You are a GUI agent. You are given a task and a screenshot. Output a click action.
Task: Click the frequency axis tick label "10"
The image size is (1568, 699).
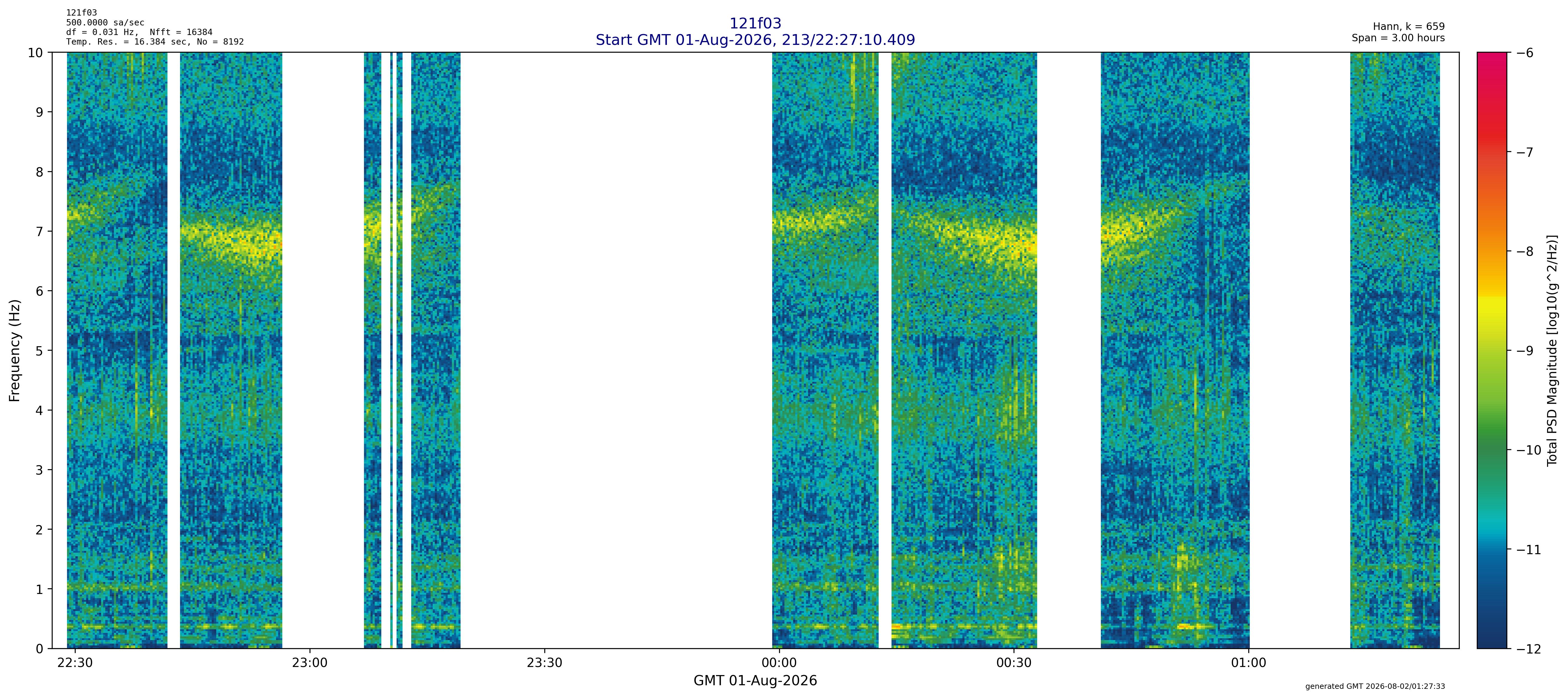coord(35,53)
